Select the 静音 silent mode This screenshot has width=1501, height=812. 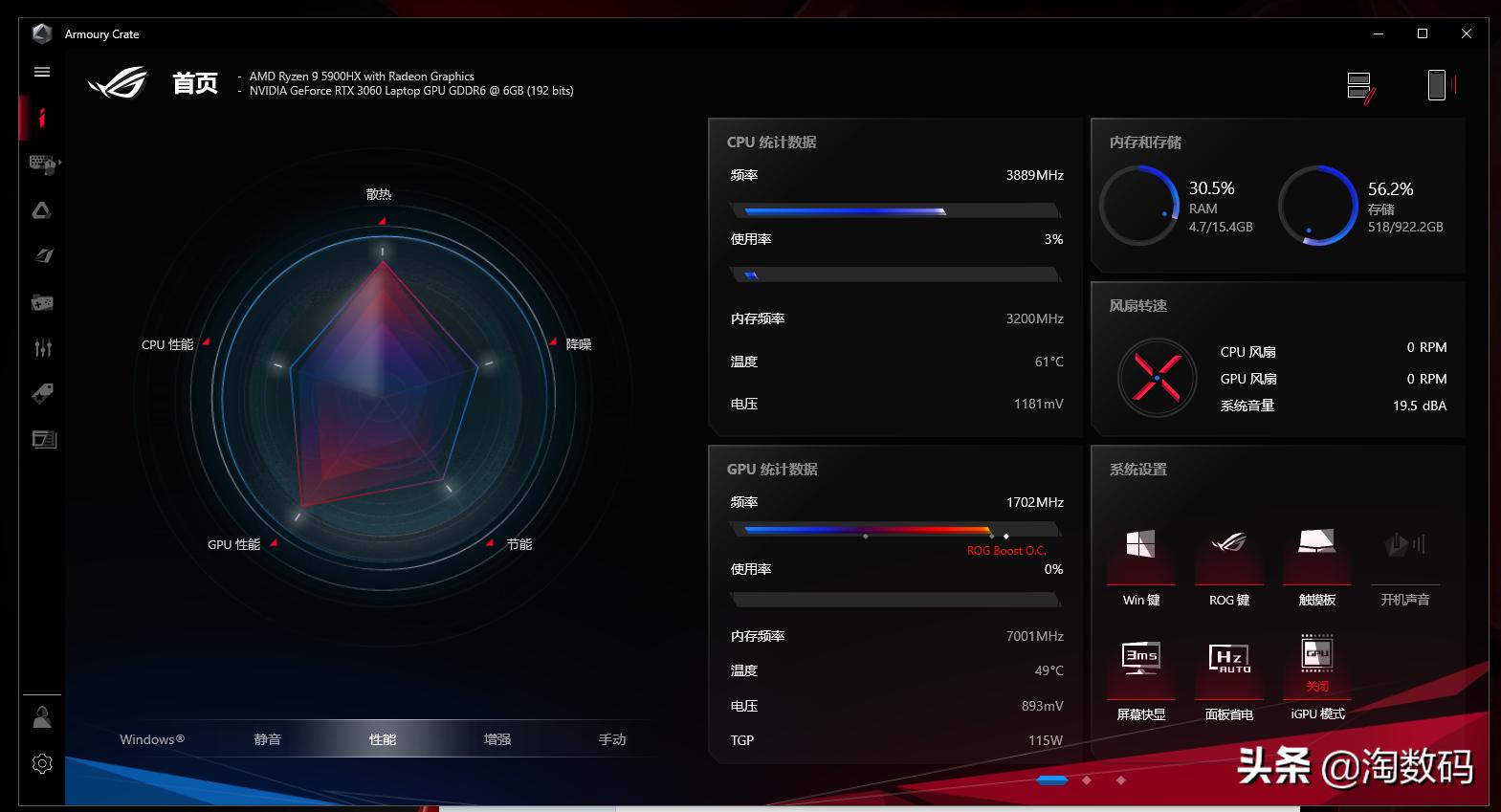click(x=268, y=739)
